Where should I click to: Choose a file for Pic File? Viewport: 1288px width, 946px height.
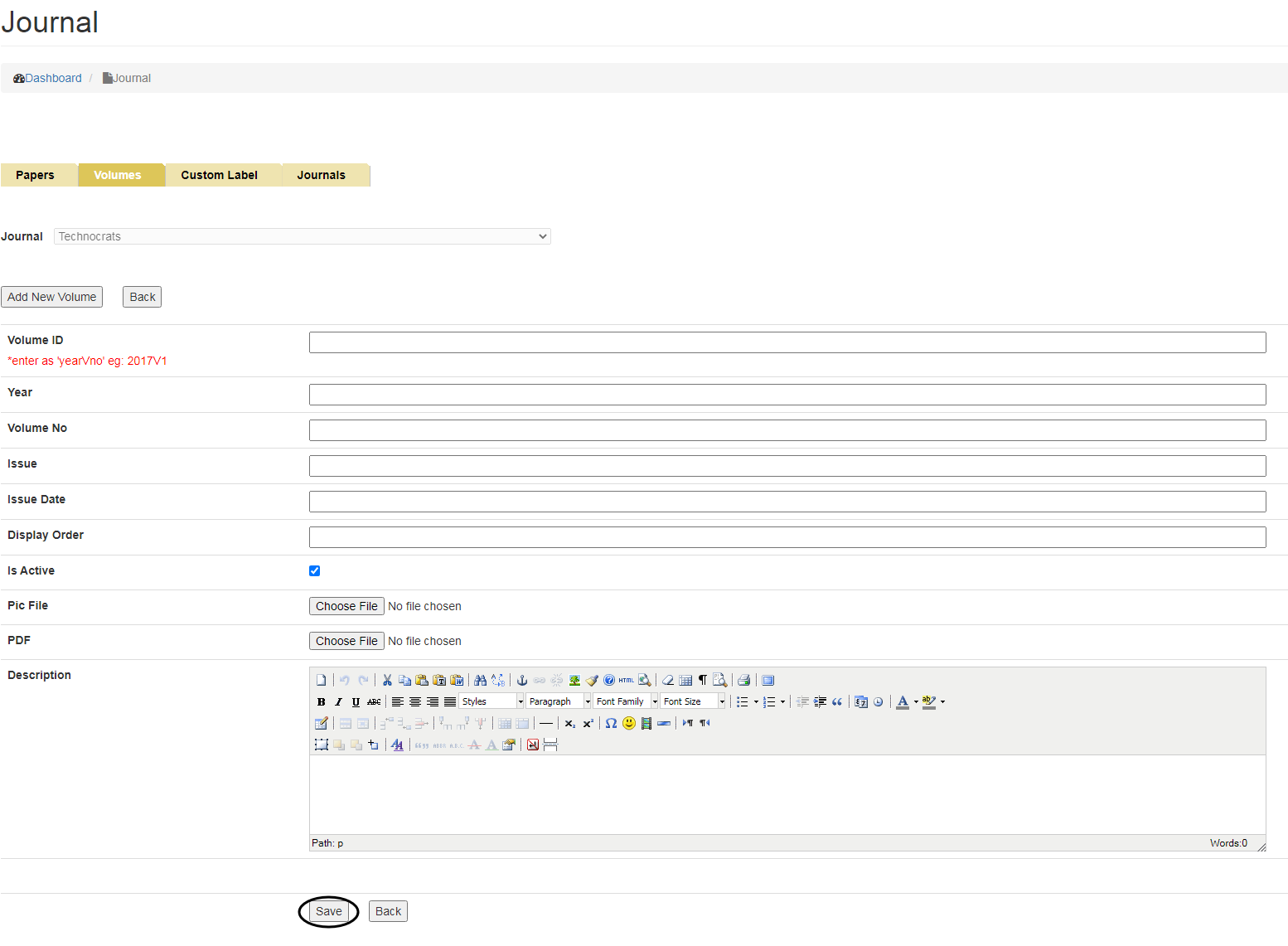346,607
